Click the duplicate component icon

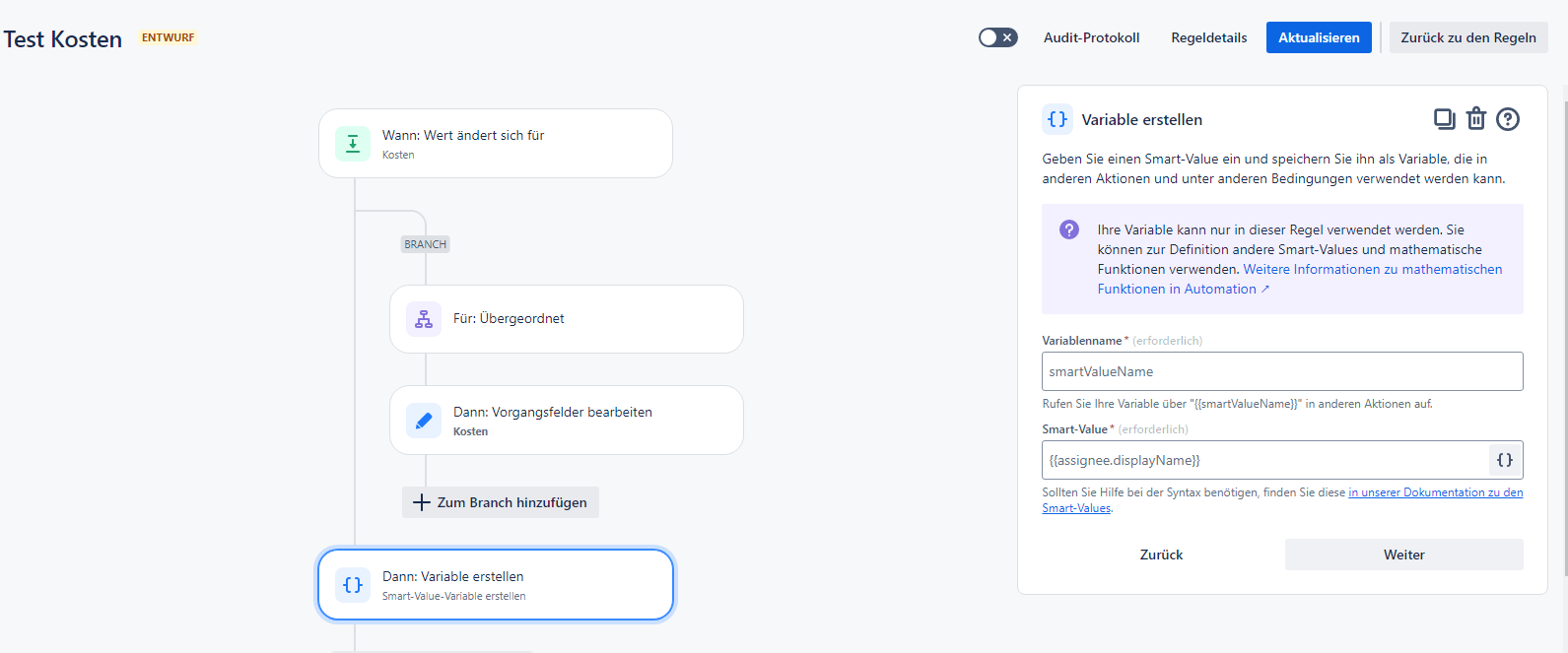point(1444,119)
